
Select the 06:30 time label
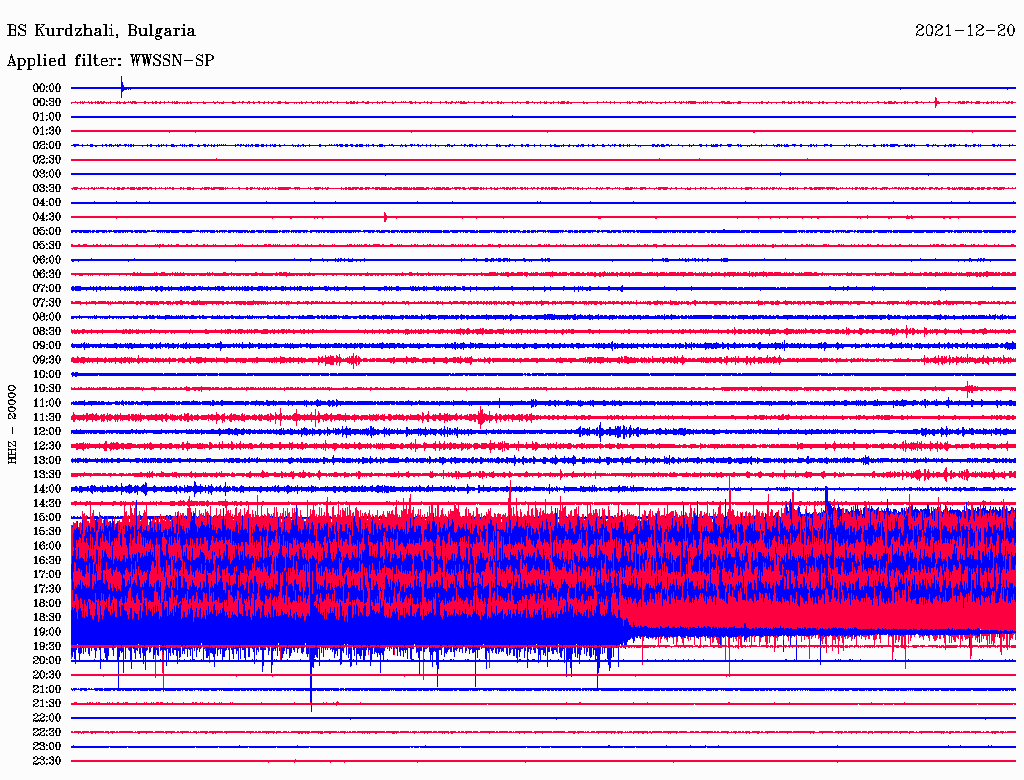47,274
